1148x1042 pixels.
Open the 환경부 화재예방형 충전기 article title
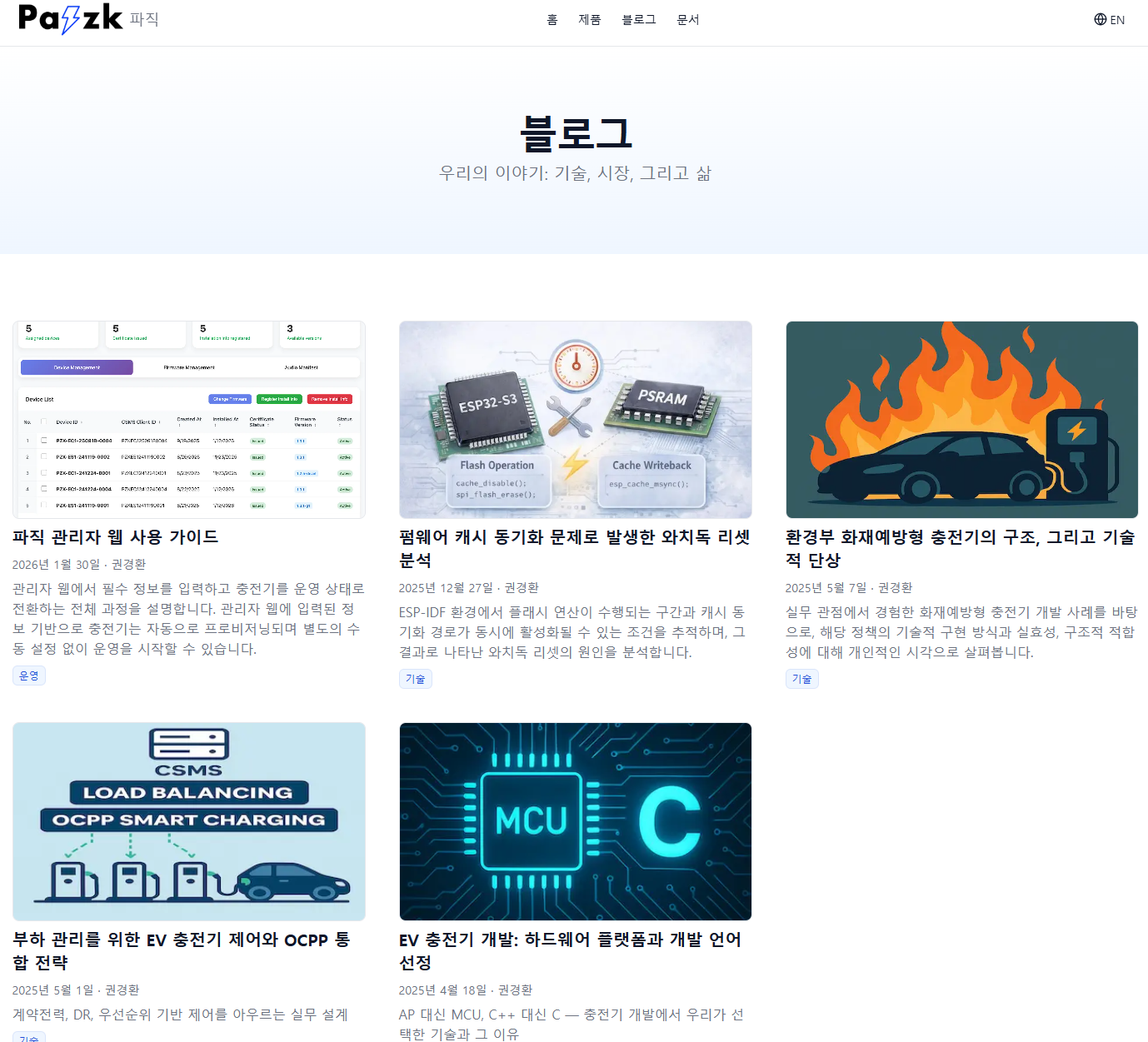[960, 549]
